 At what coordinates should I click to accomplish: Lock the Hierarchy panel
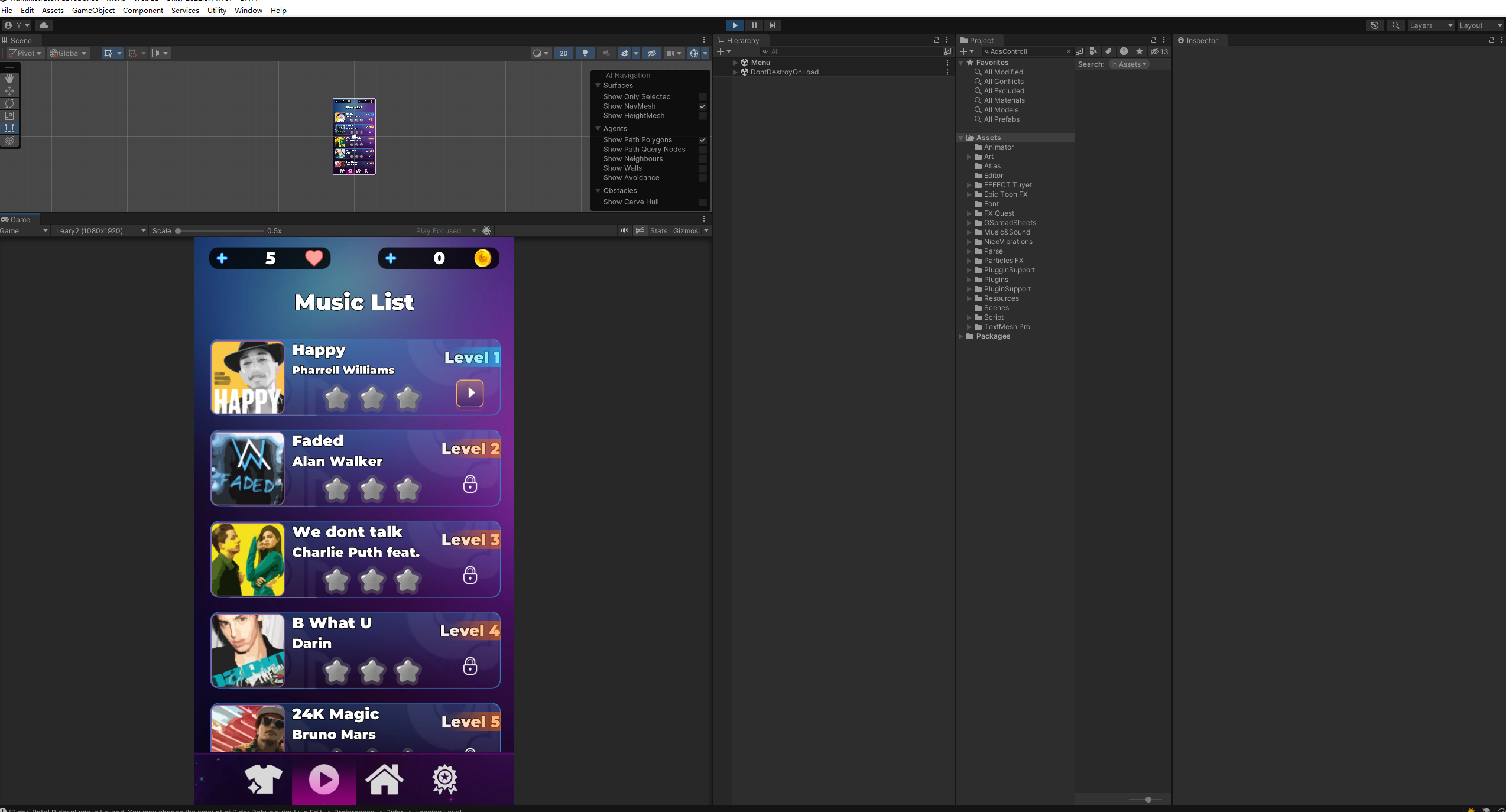click(937, 40)
